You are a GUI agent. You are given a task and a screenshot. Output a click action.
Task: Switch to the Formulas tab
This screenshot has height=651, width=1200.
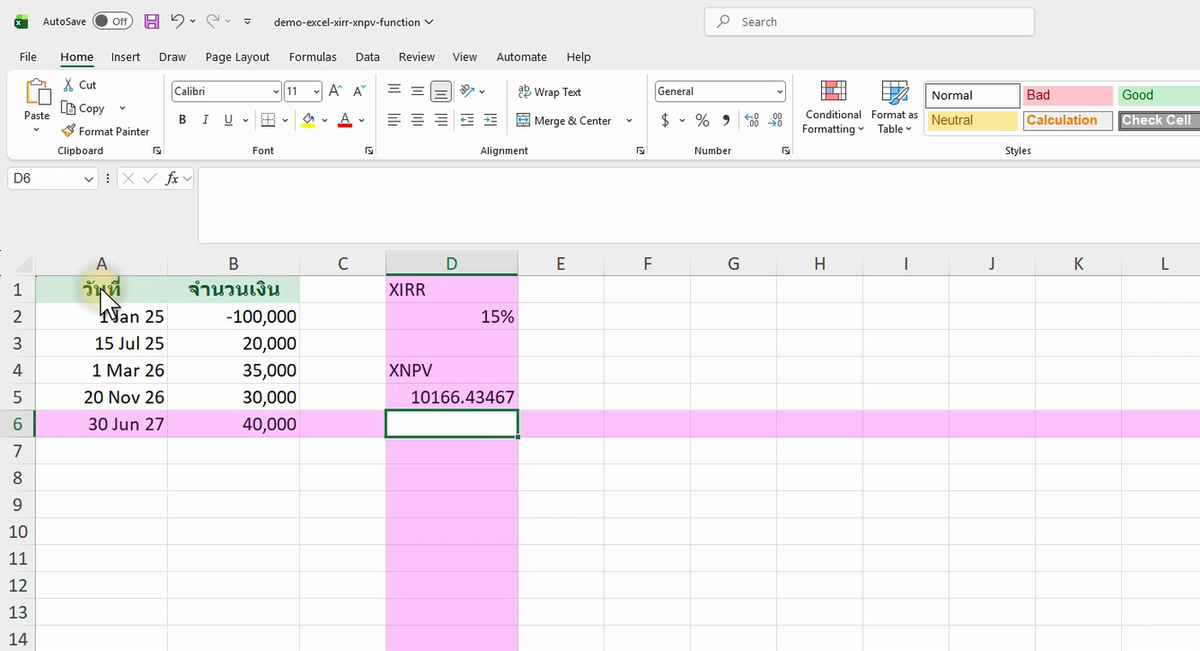click(x=313, y=57)
